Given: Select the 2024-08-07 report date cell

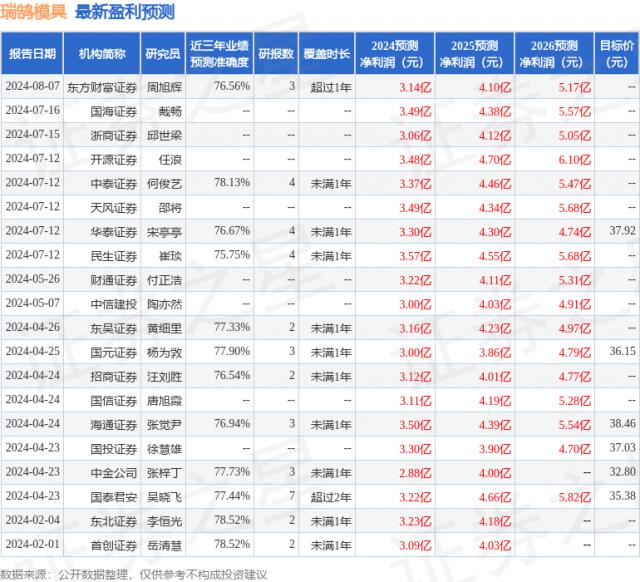Looking at the screenshot, I should [x=33, y=87].
